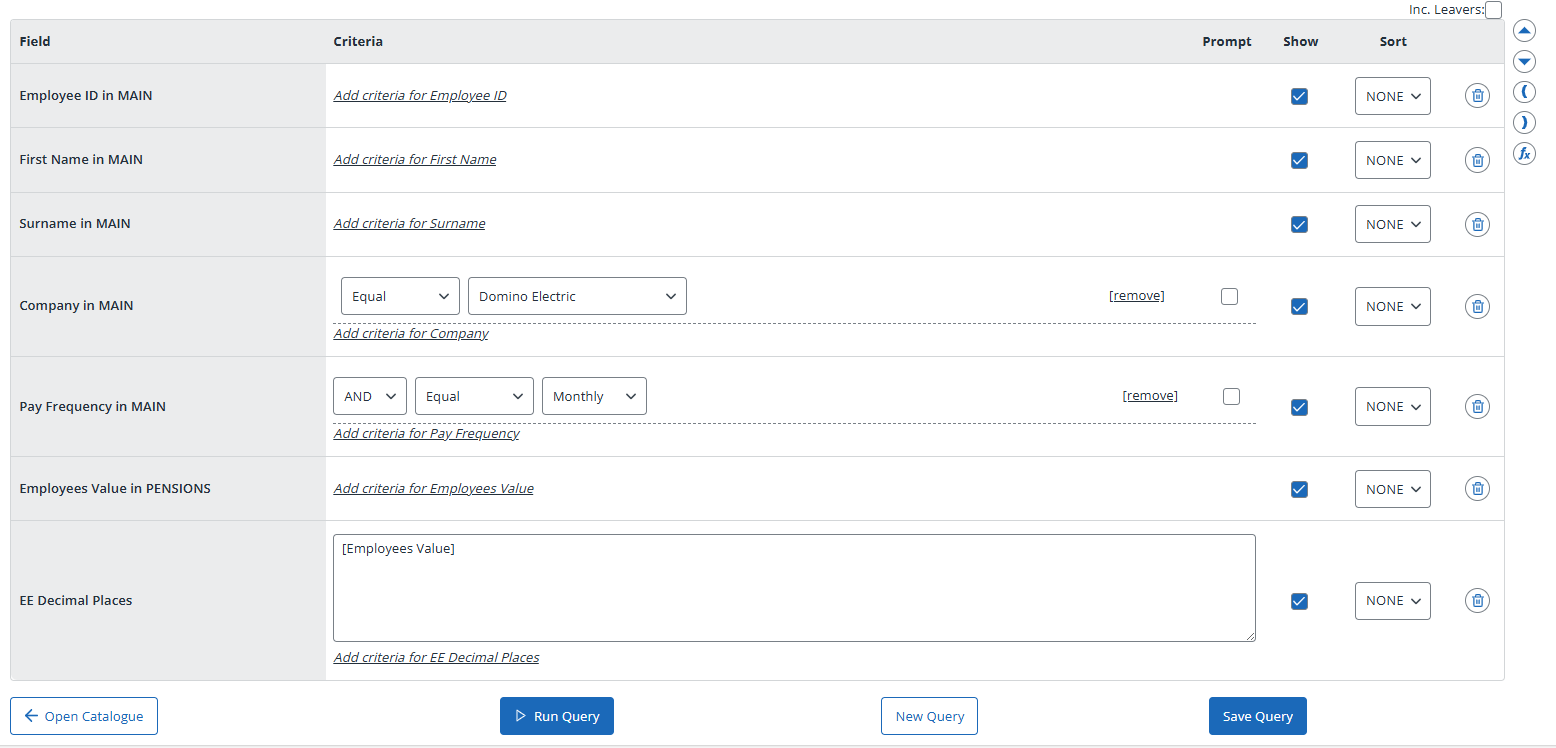The height and width of the screenshot is (748, 1556).
Task: Click the Field column header
Action: 35,42
